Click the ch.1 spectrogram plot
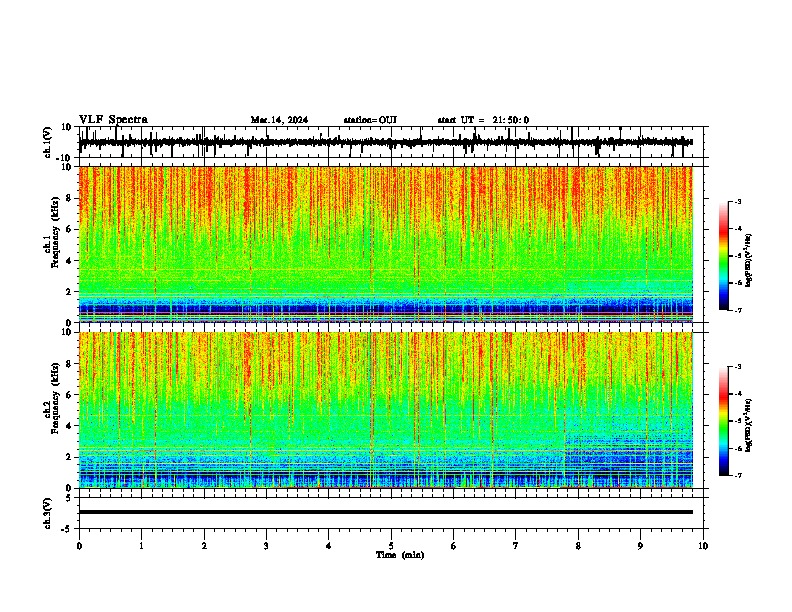 click(386, 244)
